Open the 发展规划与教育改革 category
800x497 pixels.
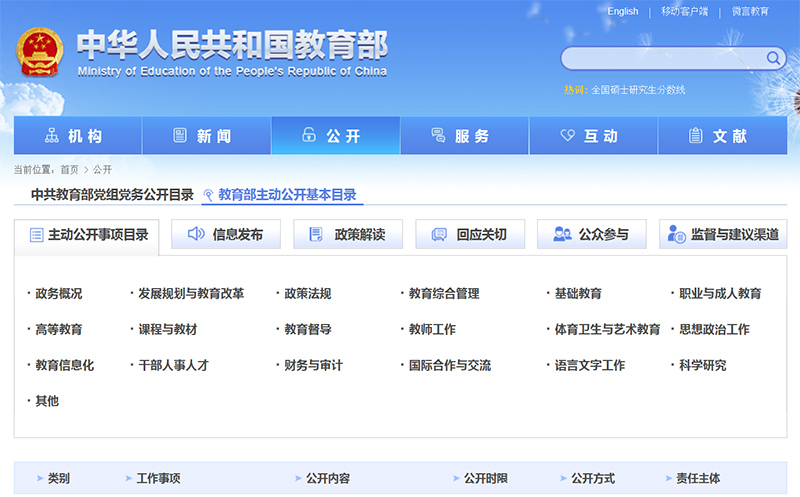191,294
